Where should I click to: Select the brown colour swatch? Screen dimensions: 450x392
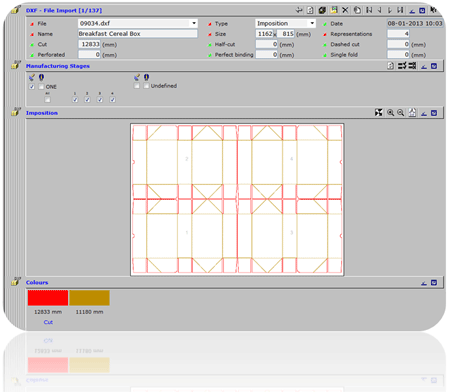(89, 298)
